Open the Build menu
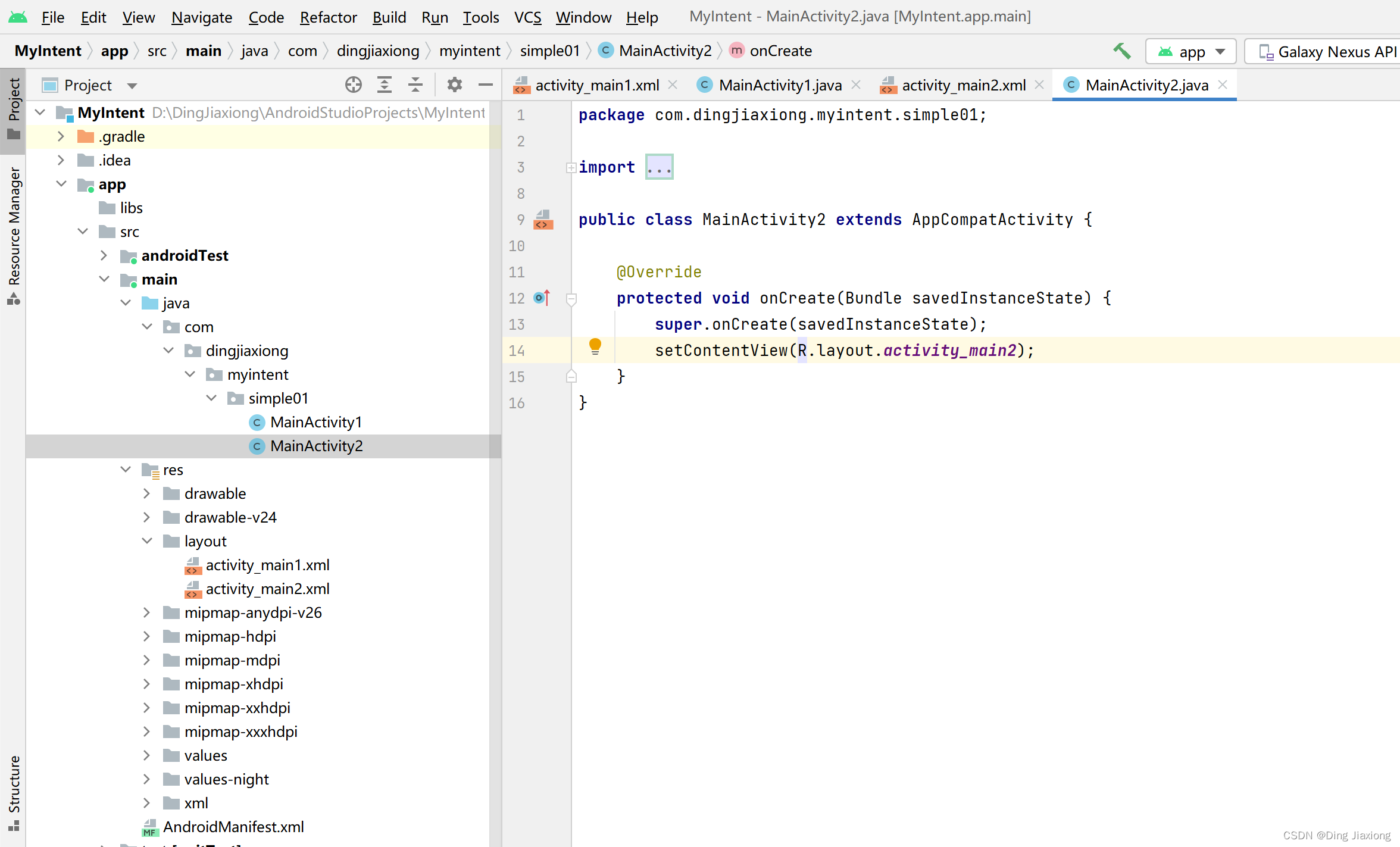Image resolution: width=1400 pixels, height=847 pixels. [389, 17]
